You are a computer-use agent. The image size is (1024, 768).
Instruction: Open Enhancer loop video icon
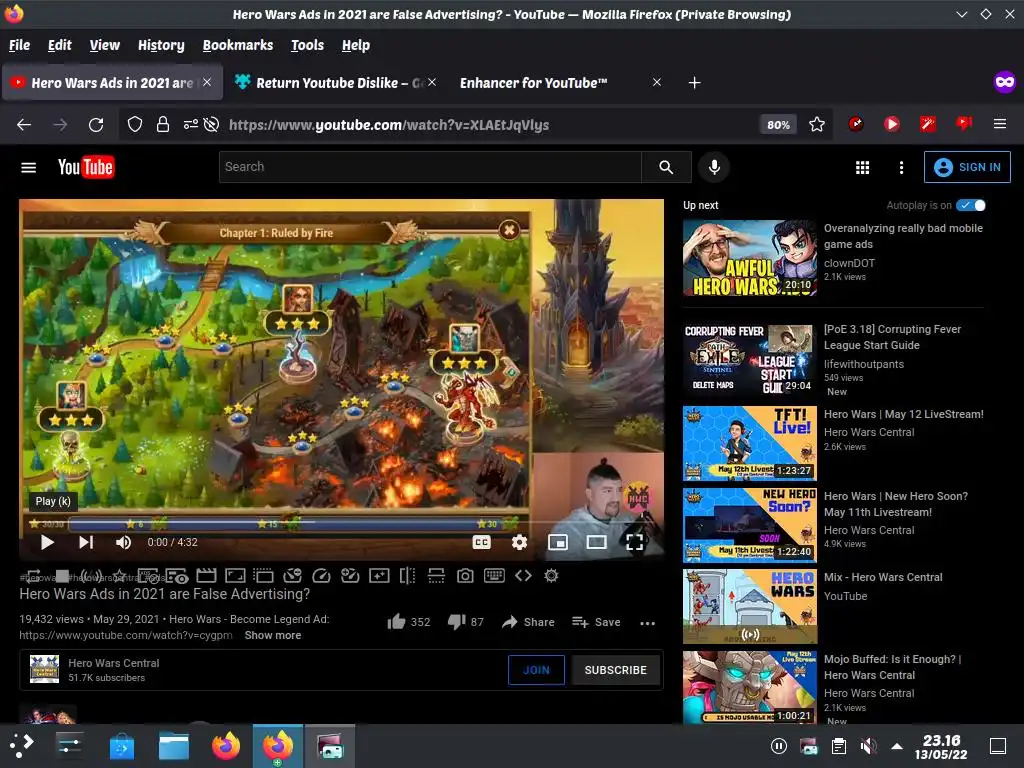click(x=32, y=576)
